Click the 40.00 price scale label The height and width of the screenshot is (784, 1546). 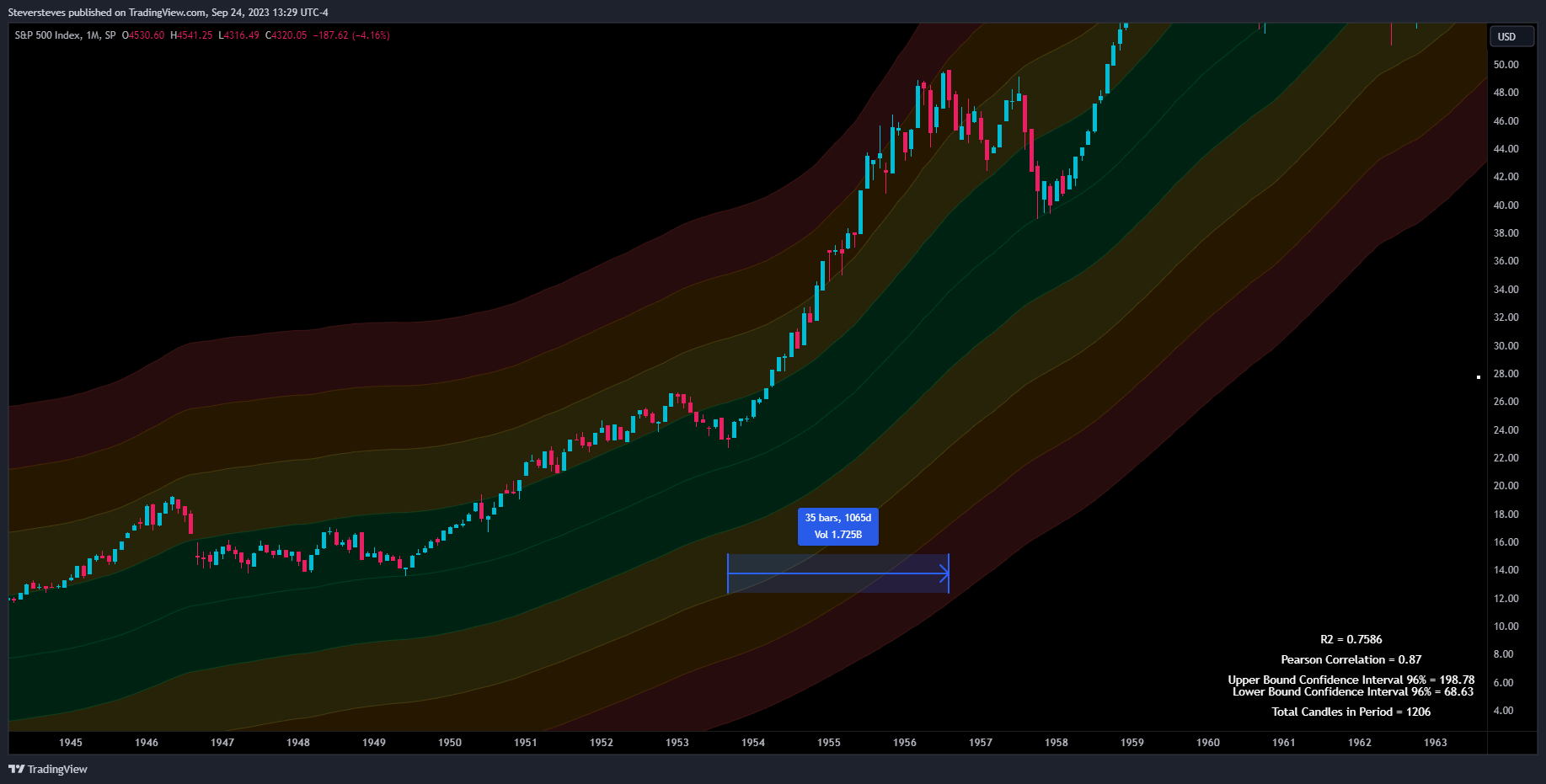pyautogui.click(x=1506, y=205)
